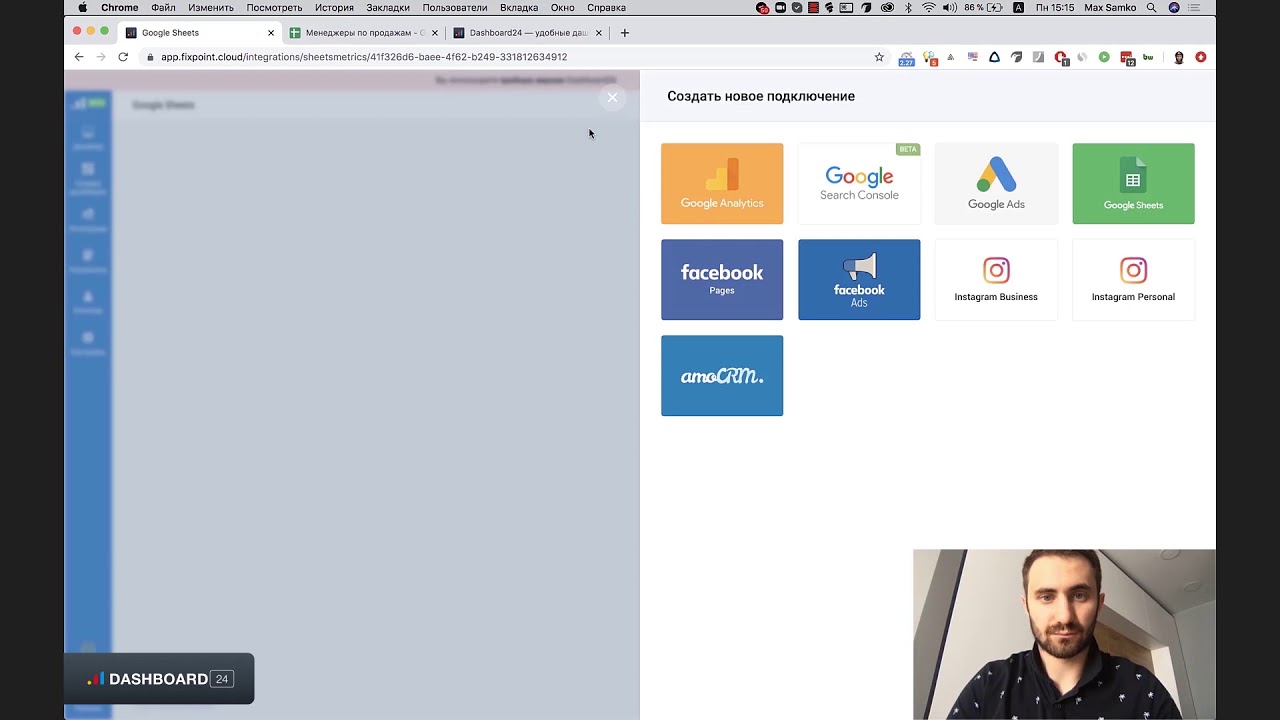Image resolution: width=1280 pixels, height=720 pixels.
Task: Go back in browser history
Action: pos(79,57)
